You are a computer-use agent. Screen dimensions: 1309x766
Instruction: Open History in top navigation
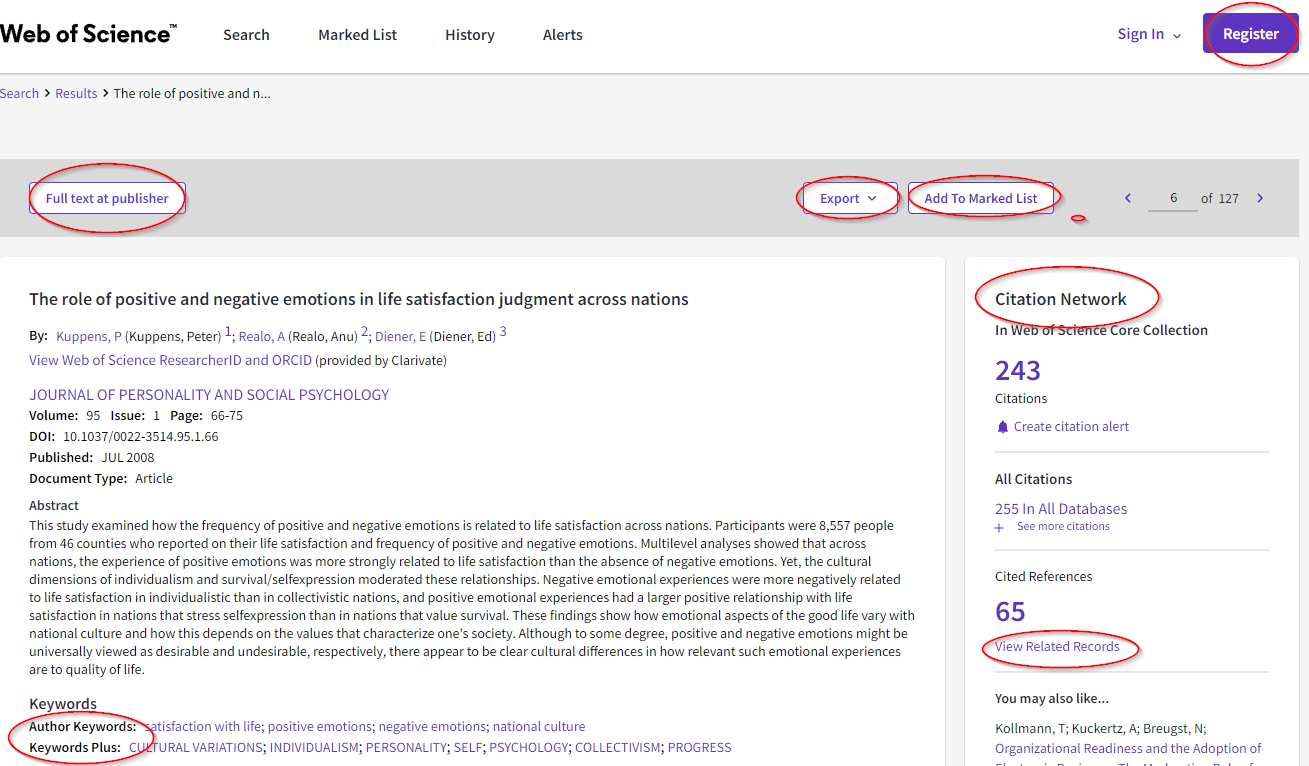[x=470, y=35]
